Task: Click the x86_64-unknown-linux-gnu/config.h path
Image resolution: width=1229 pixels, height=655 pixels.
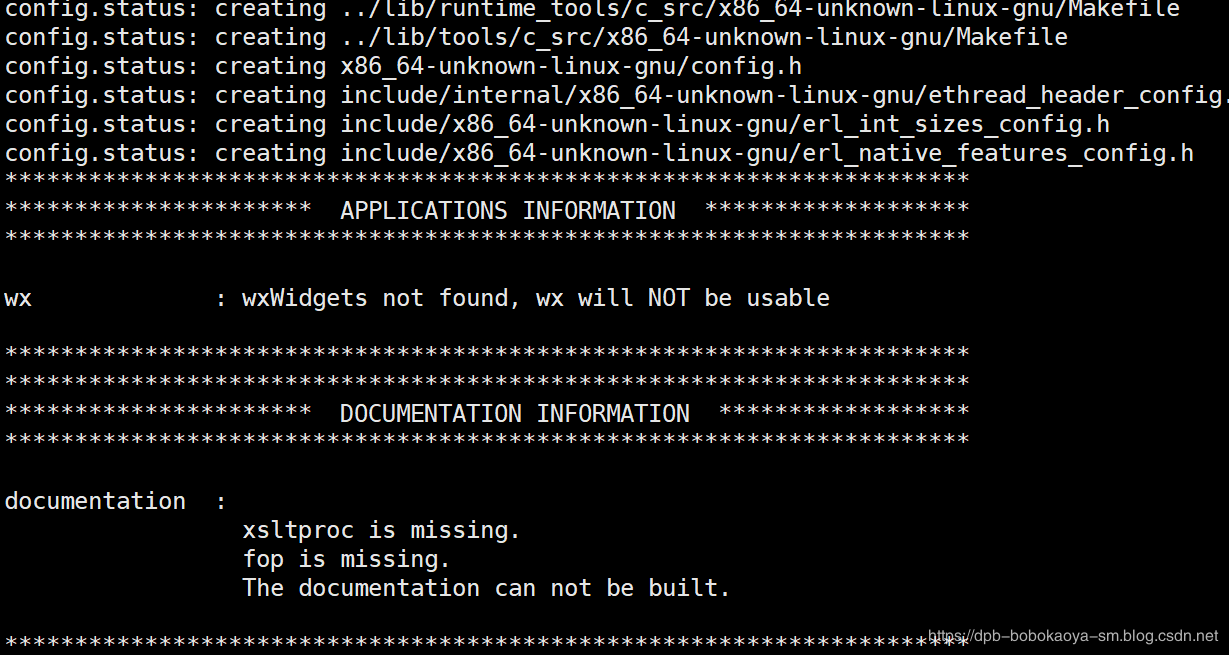Action: (x=571, y=66)
